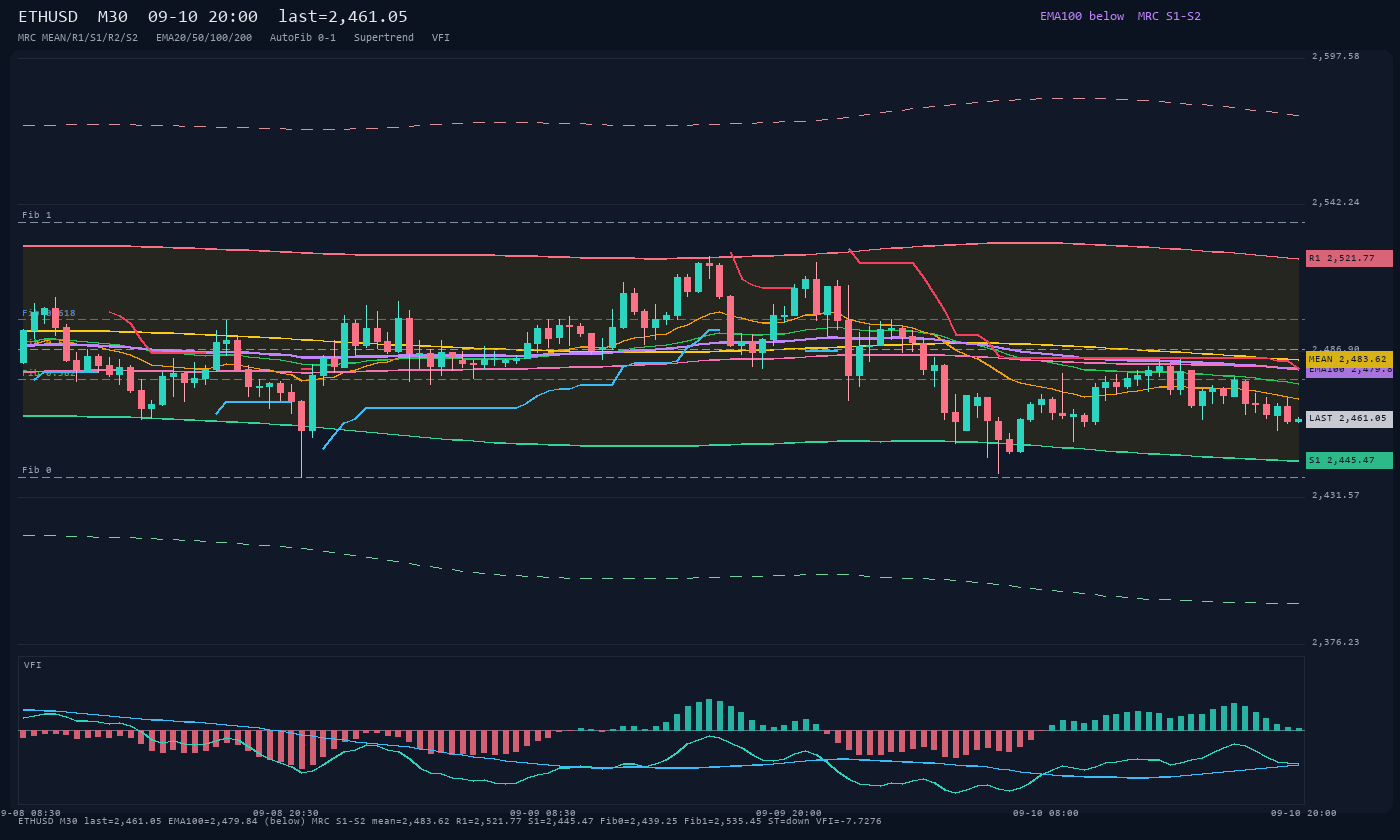The height and width of the screenshot is (840, 1400).
Task: Click the 09-09 08:30 time axis label
Action: (x=543, y=813)
